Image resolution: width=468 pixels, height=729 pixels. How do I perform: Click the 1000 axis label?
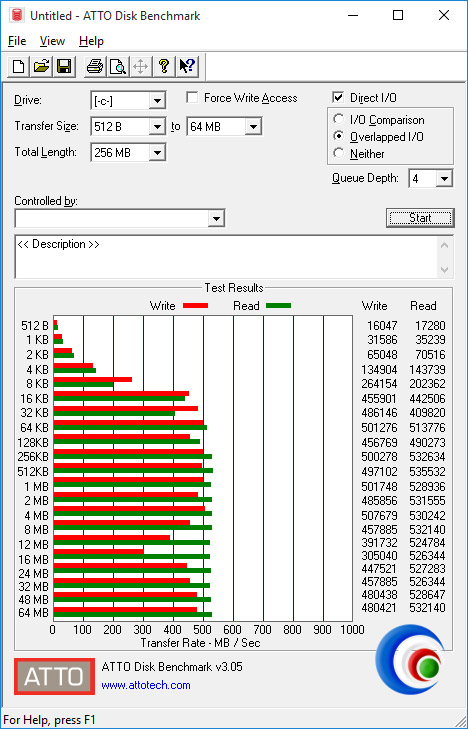(x=353, y=630)
